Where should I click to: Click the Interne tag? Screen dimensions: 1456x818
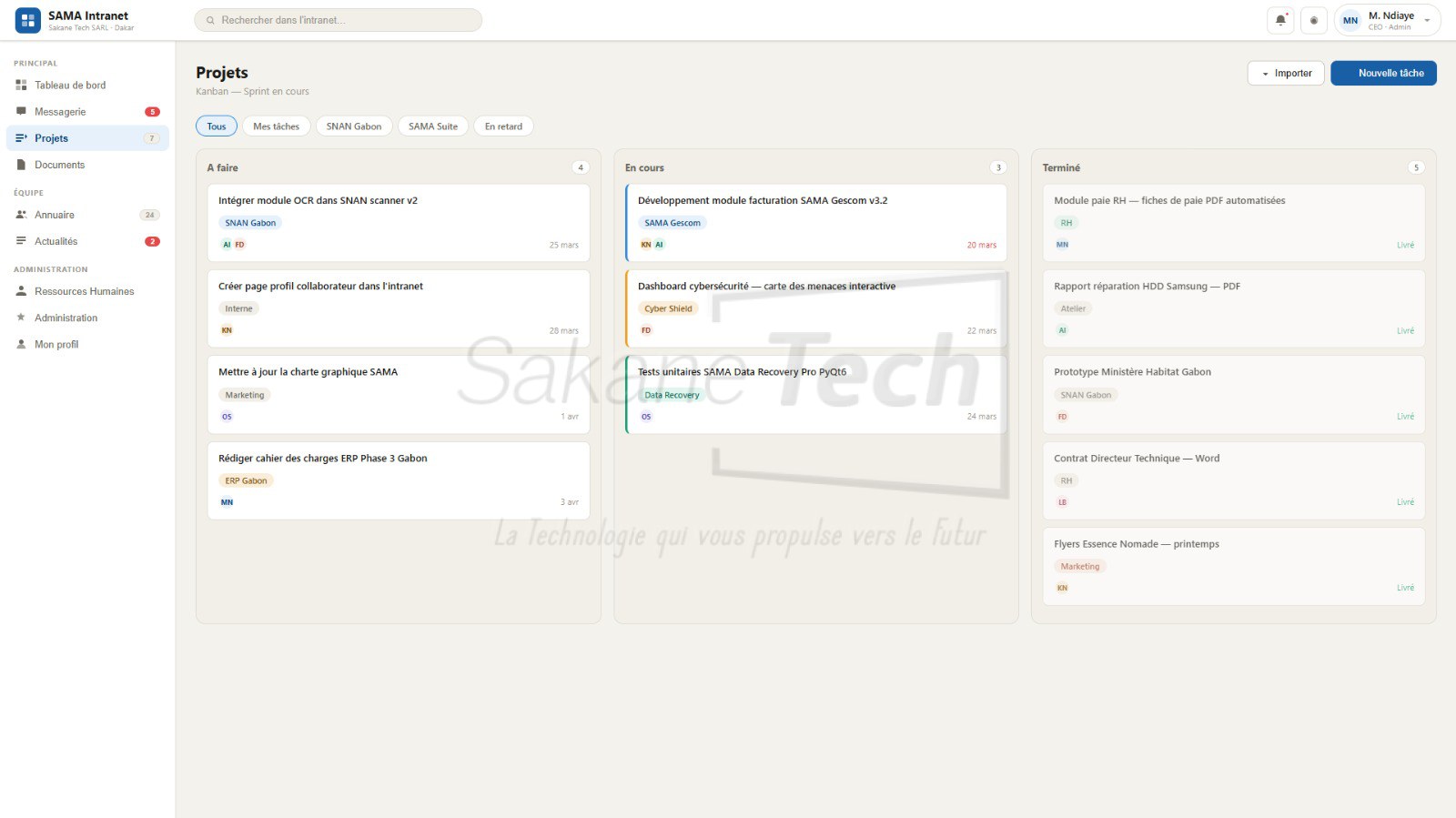tap(238, 308)
